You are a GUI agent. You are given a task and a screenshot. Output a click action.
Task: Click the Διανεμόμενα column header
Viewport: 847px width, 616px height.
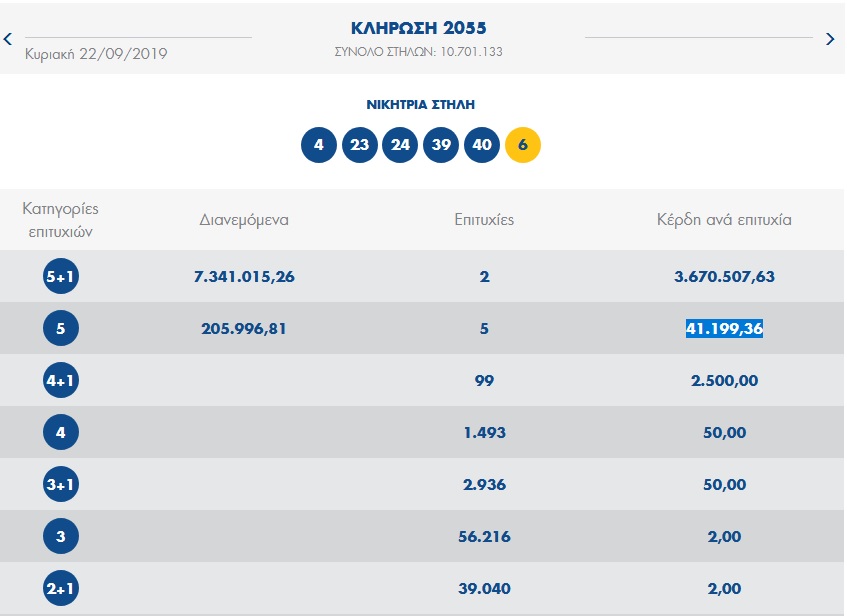click(x=244, y=220)
